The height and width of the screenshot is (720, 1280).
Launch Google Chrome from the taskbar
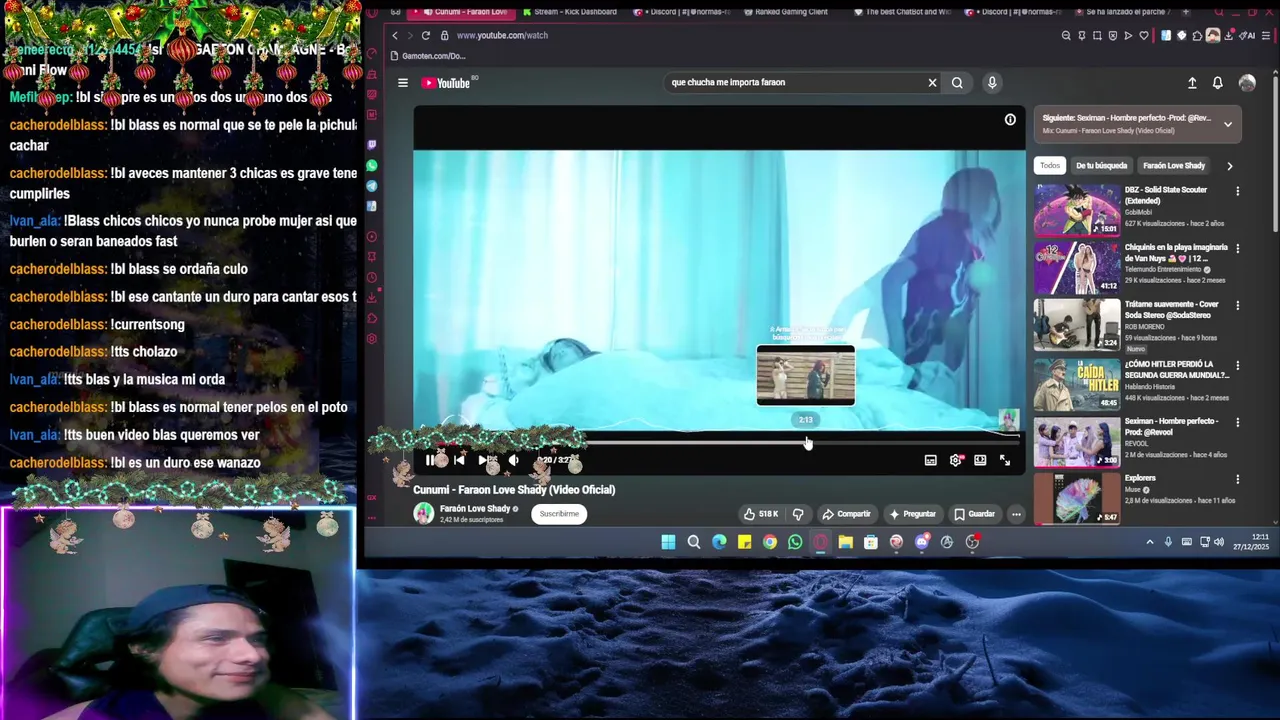click(x=770, y=542)
